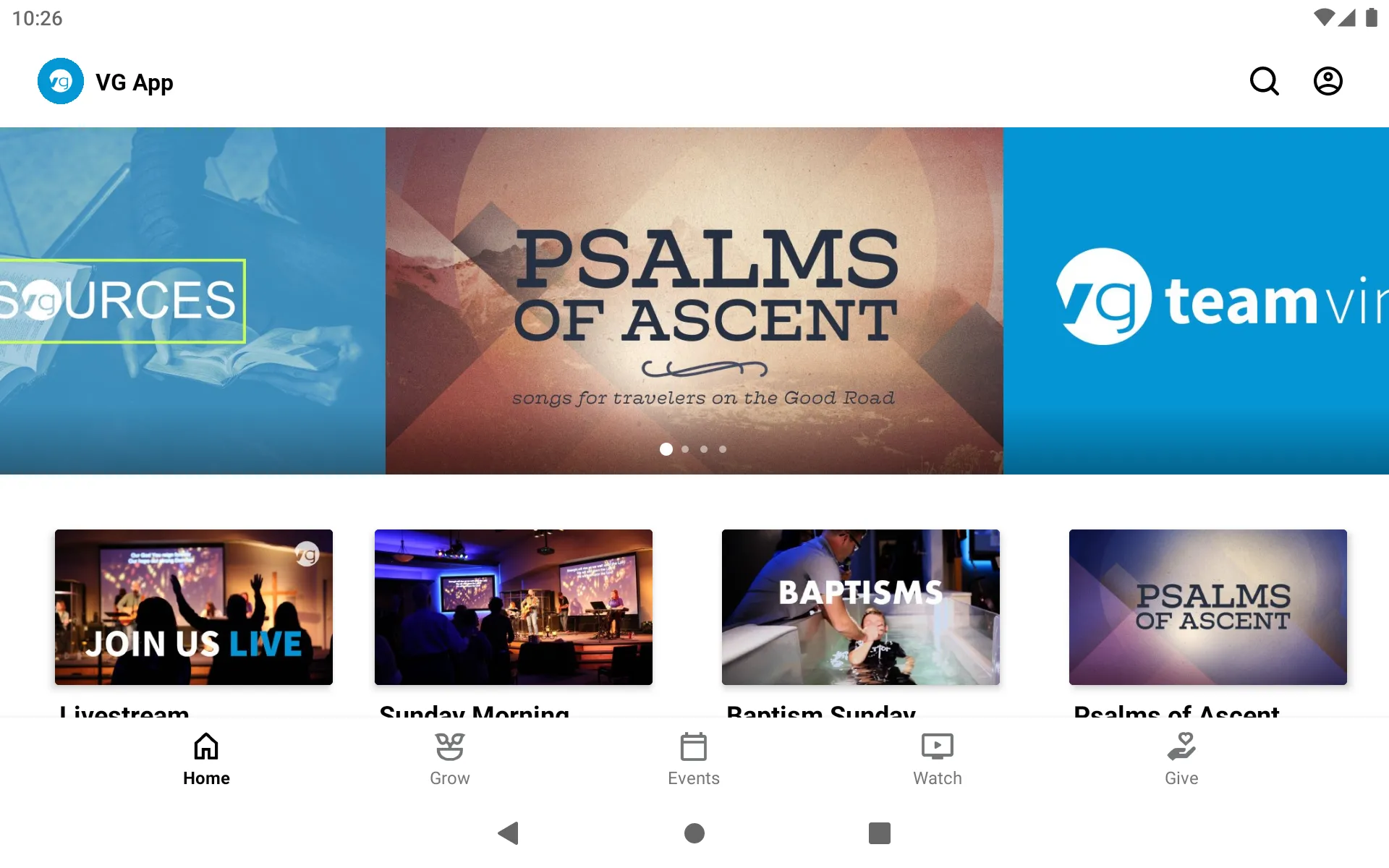Tap the Join Us Live button
The width and height of the screenshot is (1389, 868).
193,607
